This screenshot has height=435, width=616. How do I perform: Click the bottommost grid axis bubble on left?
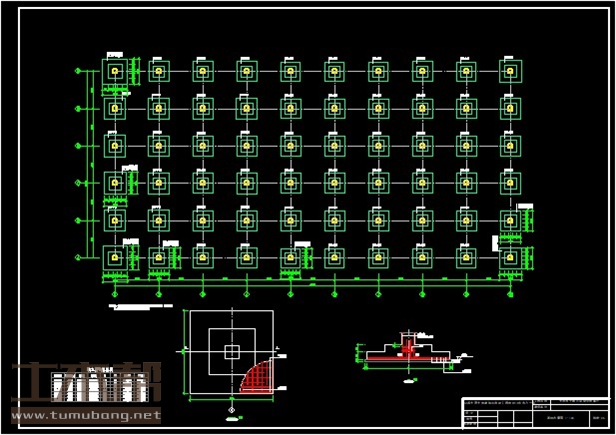79,257
